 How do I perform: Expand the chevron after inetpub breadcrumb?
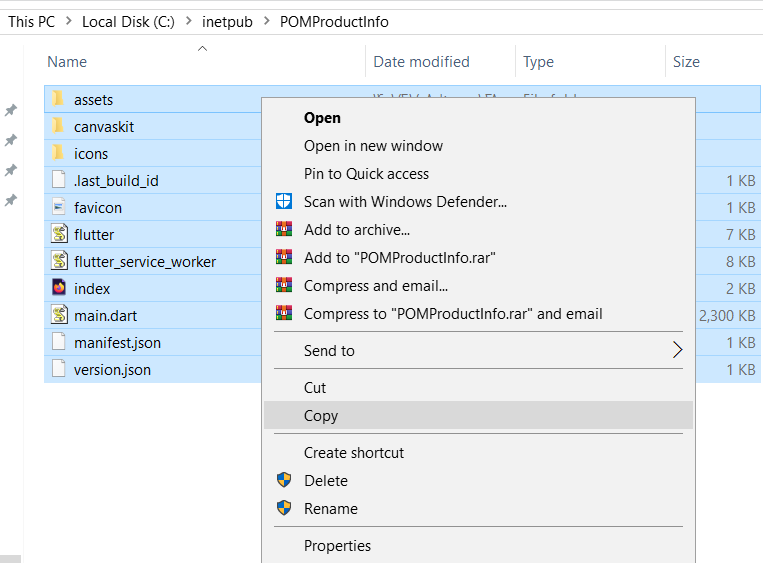tap(267, 21)
